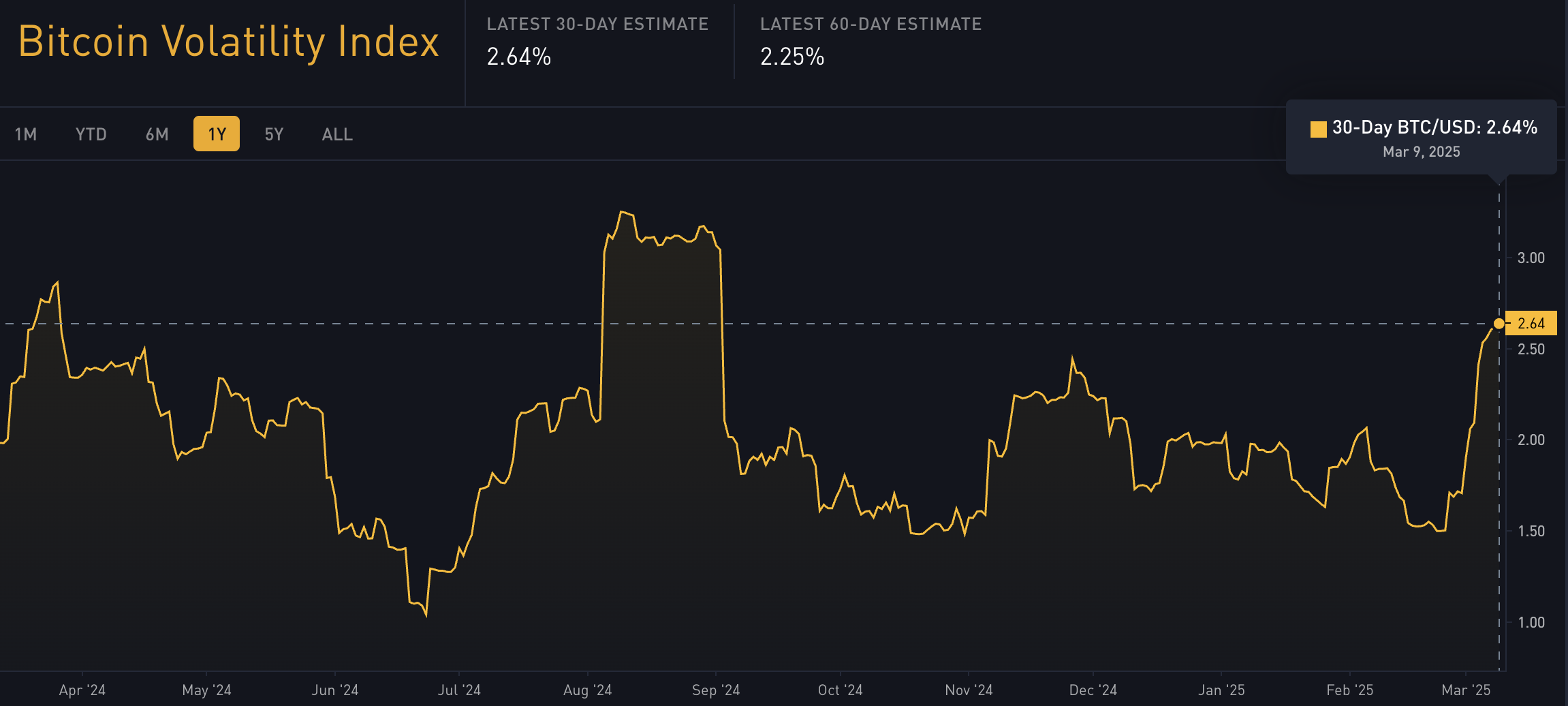The height and width of the screenshot is (706, 1568).
Task: Click the May '24 x-axis label
Action: point(207,690)
